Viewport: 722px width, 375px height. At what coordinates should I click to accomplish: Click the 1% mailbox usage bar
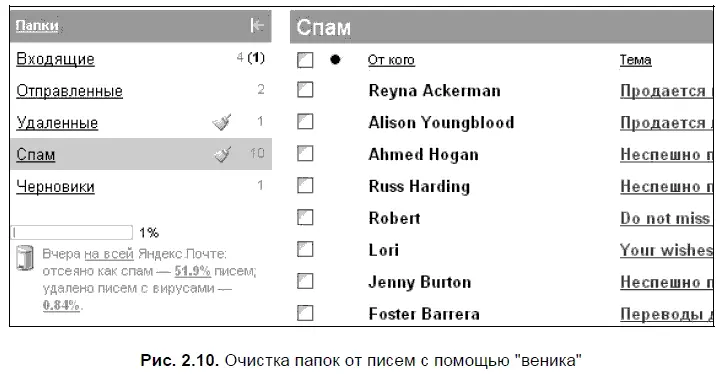[72, 232]
